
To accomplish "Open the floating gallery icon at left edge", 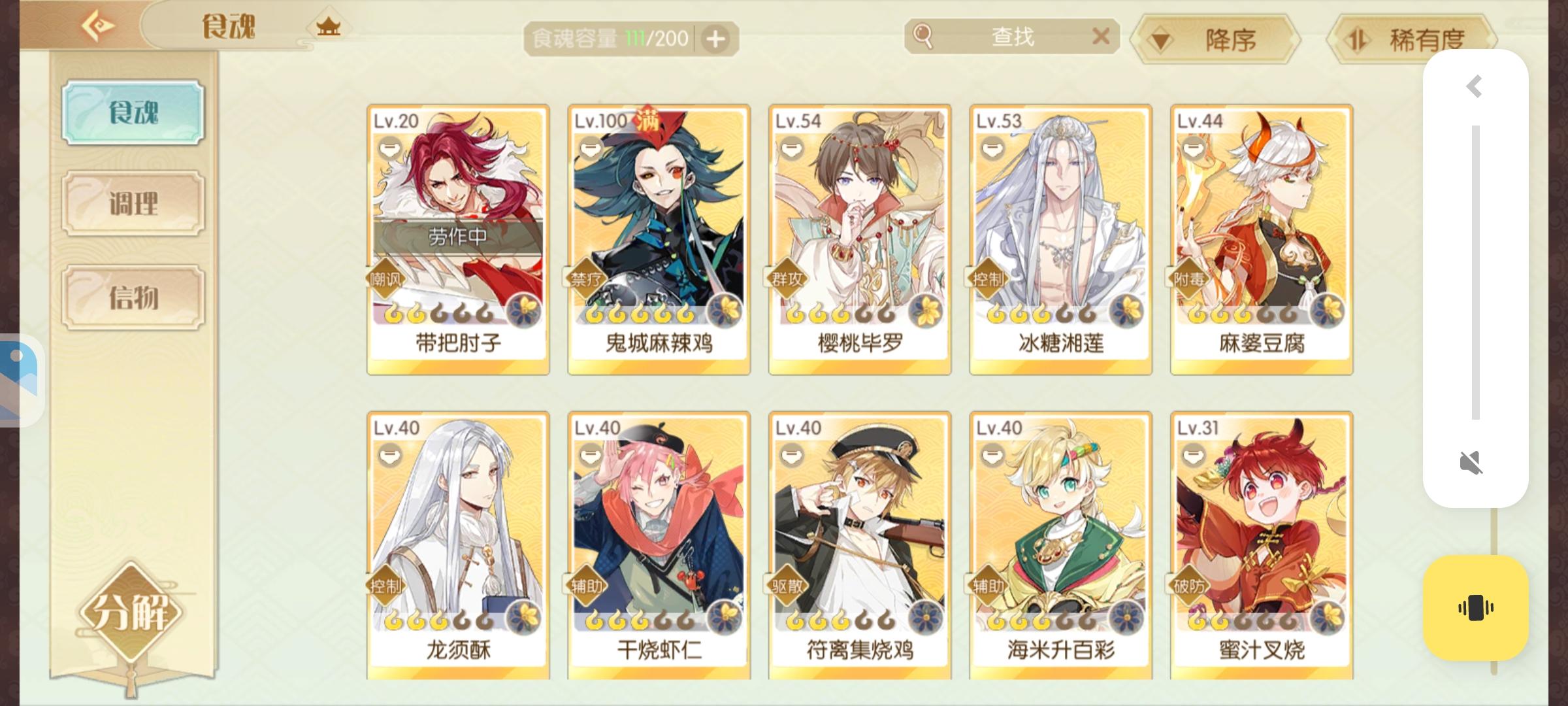I will point(20,380).
